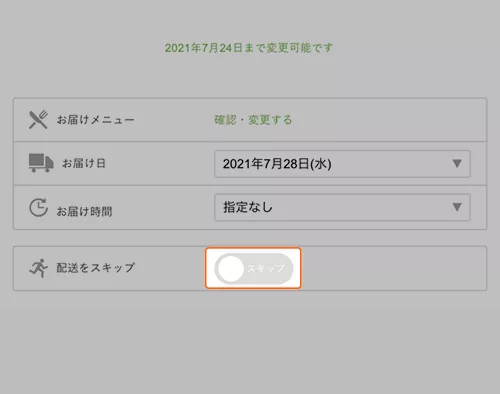Click the 2021年7月24日まで変更可能です notice text
This screenshot has height=394, width=500.
pyautogui.click(x=249, y=48)
